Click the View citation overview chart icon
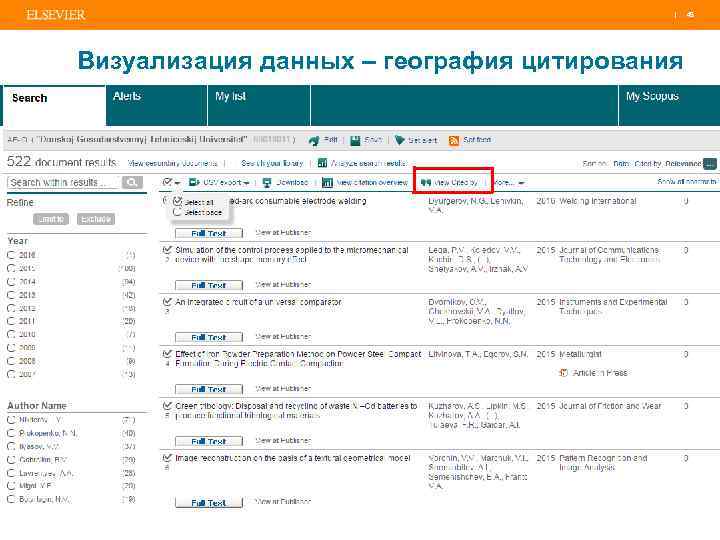The image size is (720, 540). click(x=327, y=182)
